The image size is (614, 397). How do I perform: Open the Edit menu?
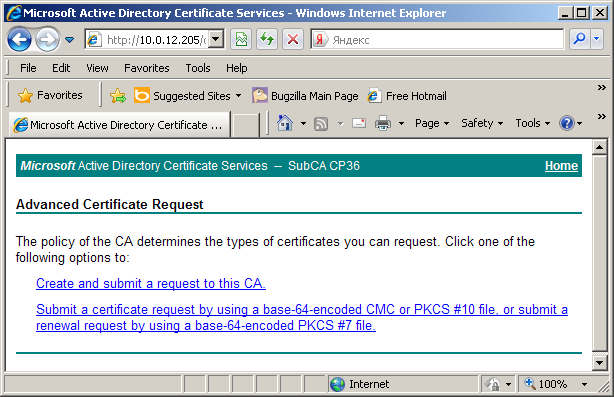[61, 68]
